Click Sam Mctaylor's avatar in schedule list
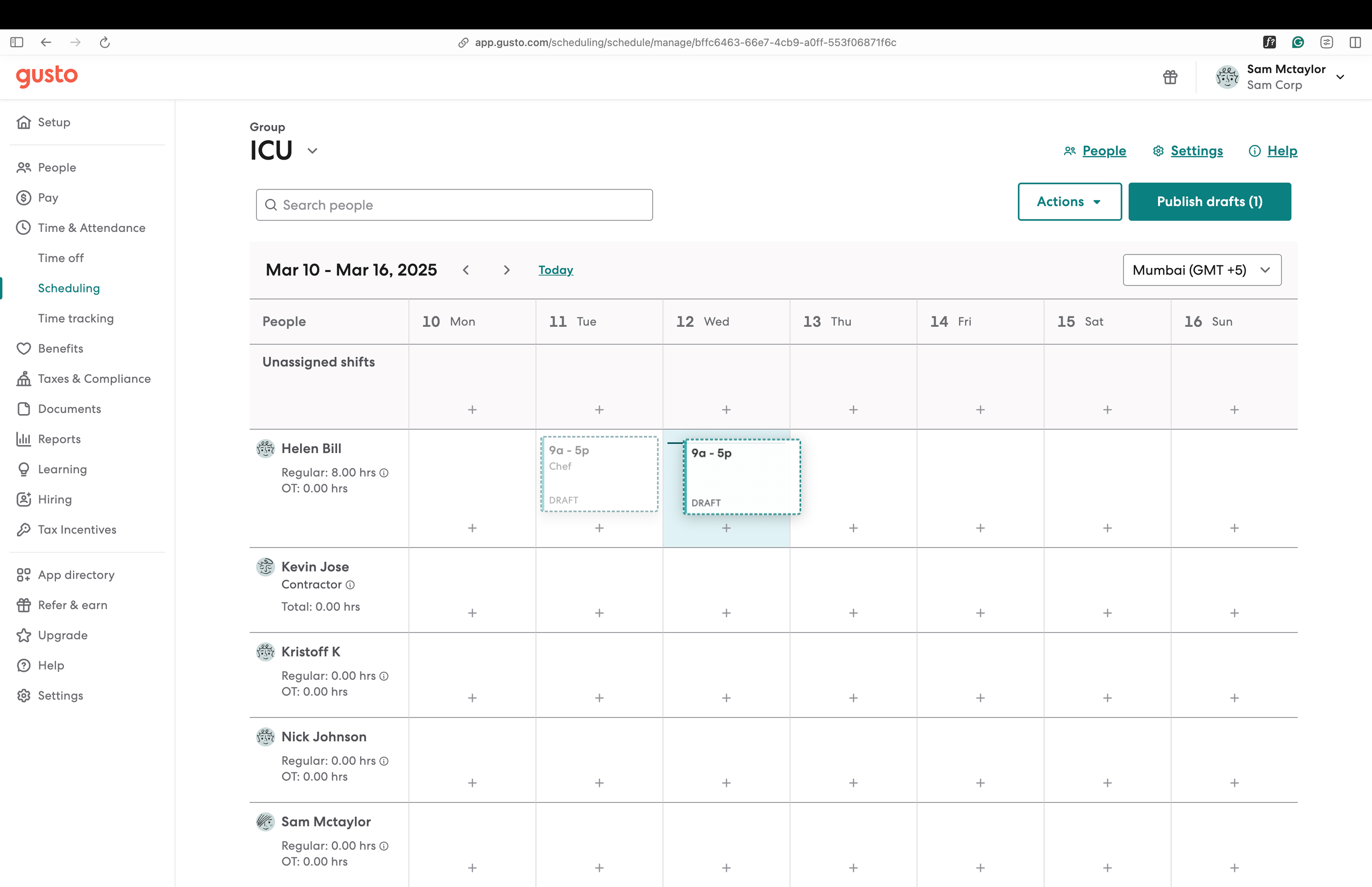Image resolution: width=1372 pixels, height=887 pixels. (265, 822)
